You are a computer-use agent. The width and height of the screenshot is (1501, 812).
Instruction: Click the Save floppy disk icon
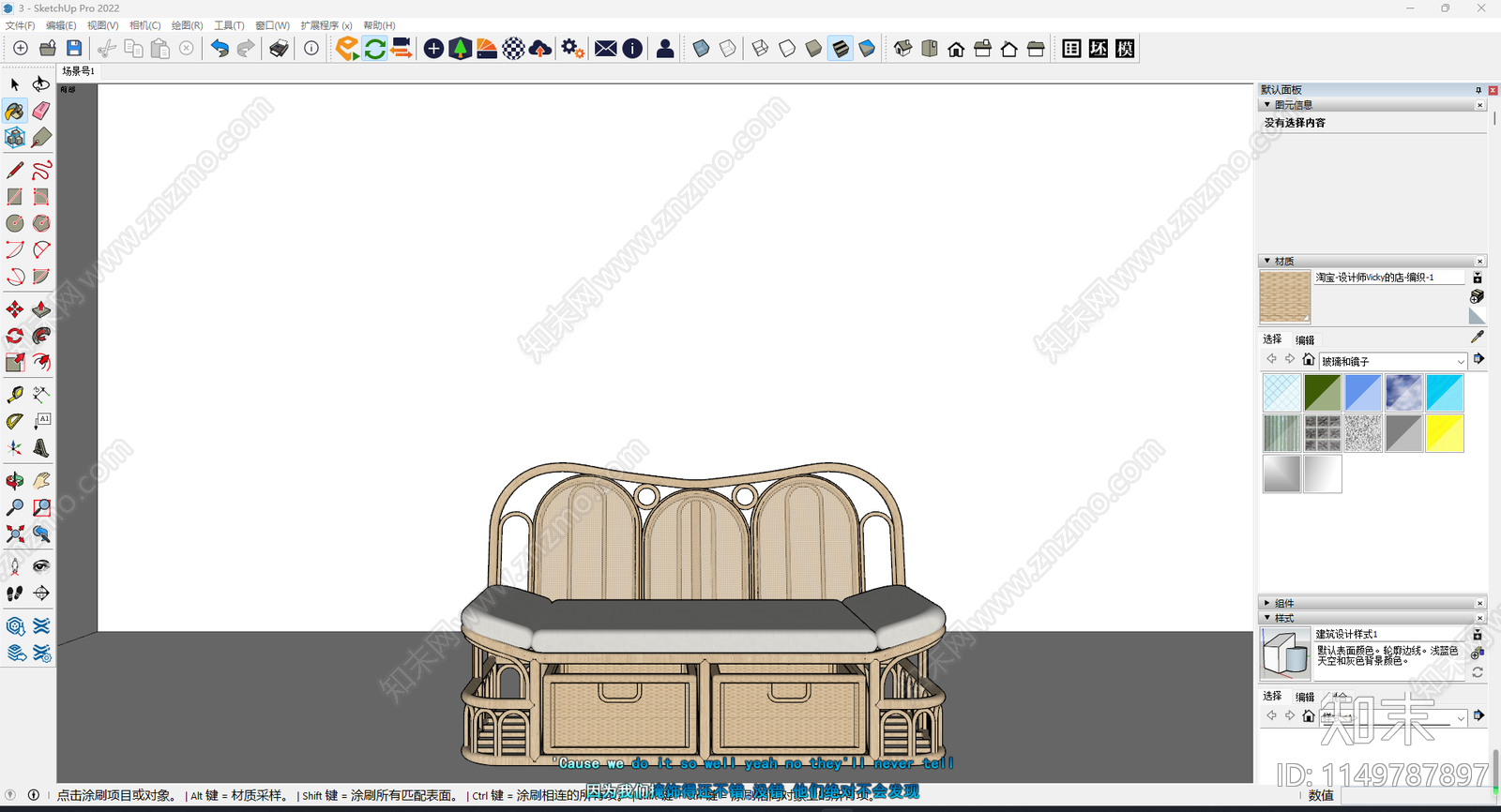pyautogui.click(x=74, y=48)
